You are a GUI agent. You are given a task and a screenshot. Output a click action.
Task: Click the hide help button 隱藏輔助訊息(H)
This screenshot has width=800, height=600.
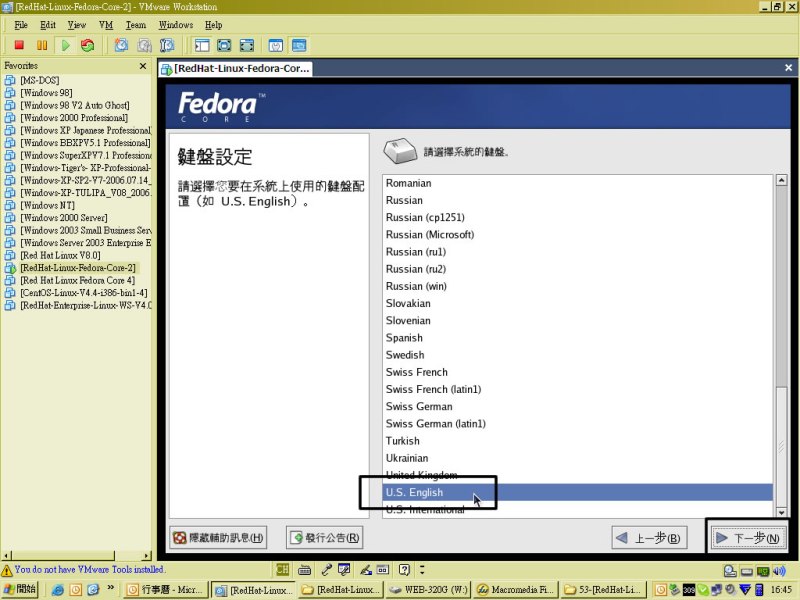(x=218, y=538)
